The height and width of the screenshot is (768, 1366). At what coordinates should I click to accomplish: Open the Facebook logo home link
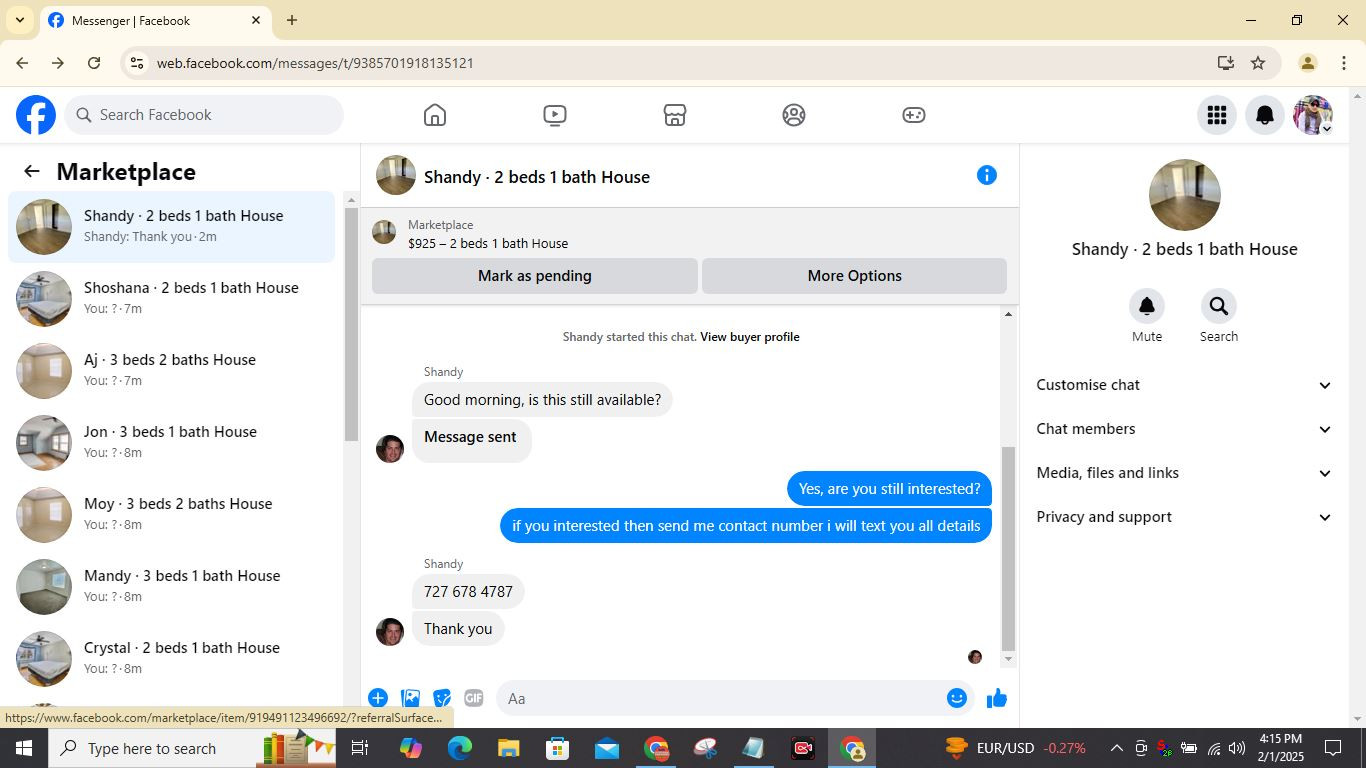coord(36,115)
